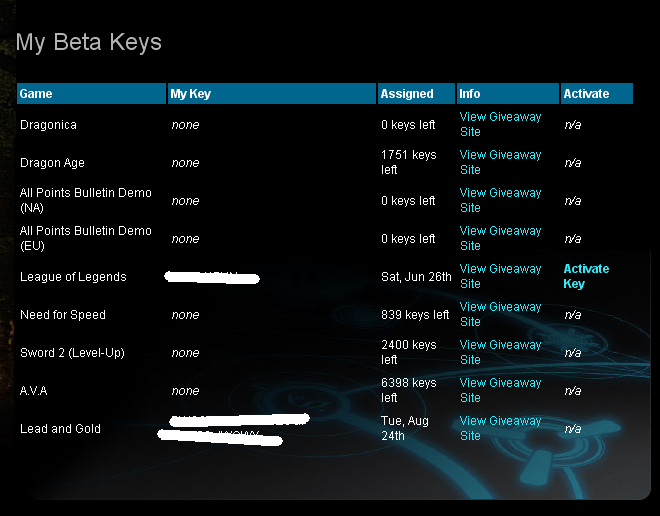
Task: Open giveaway site for All Points Bulletin Demo (NA)
Action: [x=500, y=200]
